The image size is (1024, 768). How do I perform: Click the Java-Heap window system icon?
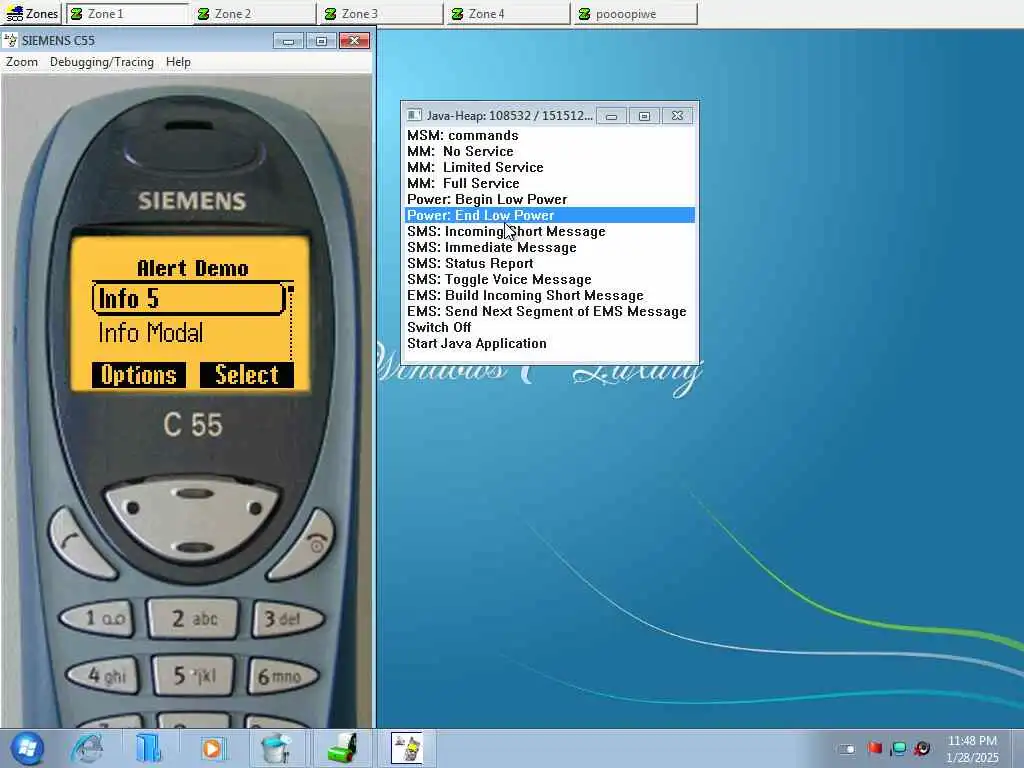[x=414, y=116]
